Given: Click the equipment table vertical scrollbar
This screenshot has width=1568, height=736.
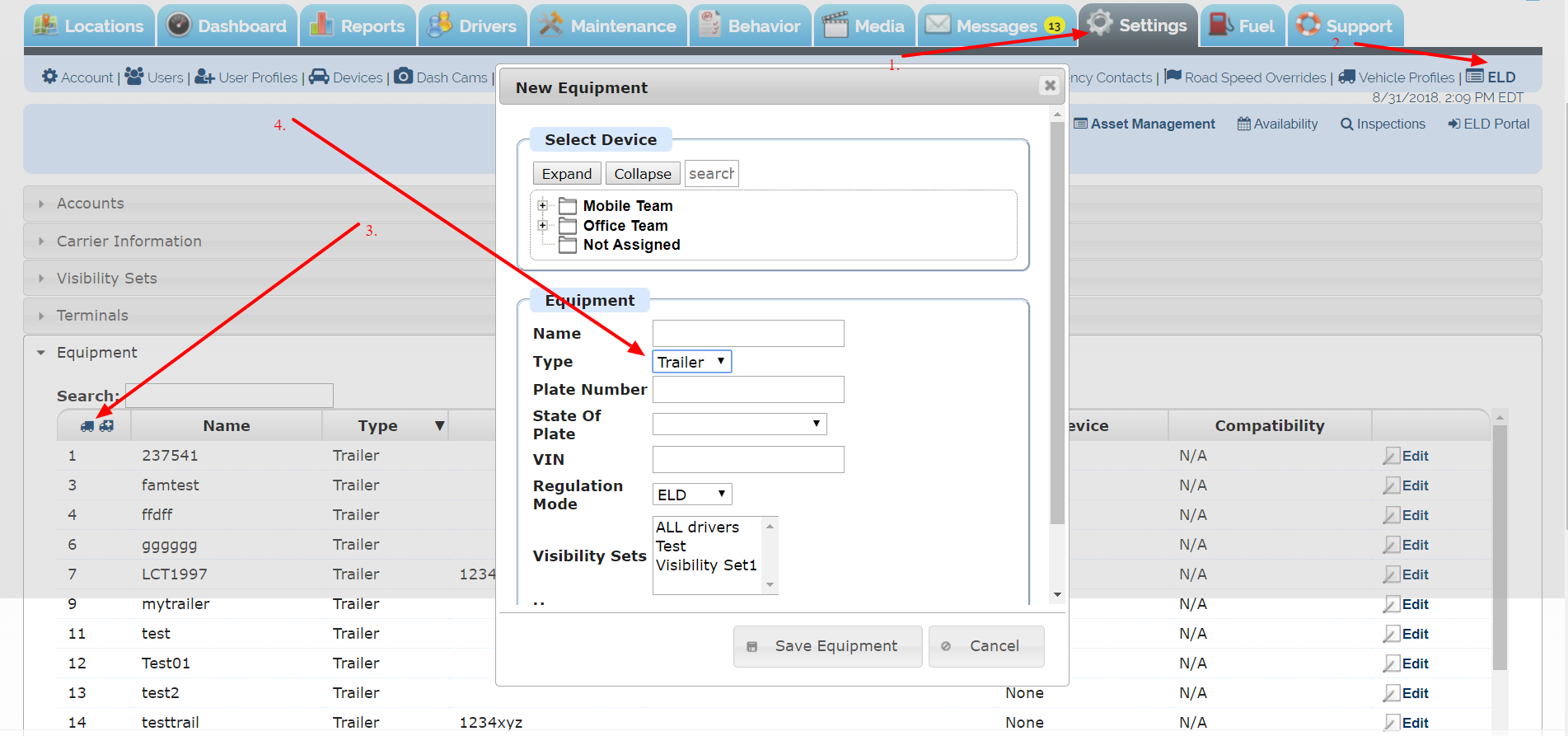Looking at the screenshot, I should tap(1500, 548).
